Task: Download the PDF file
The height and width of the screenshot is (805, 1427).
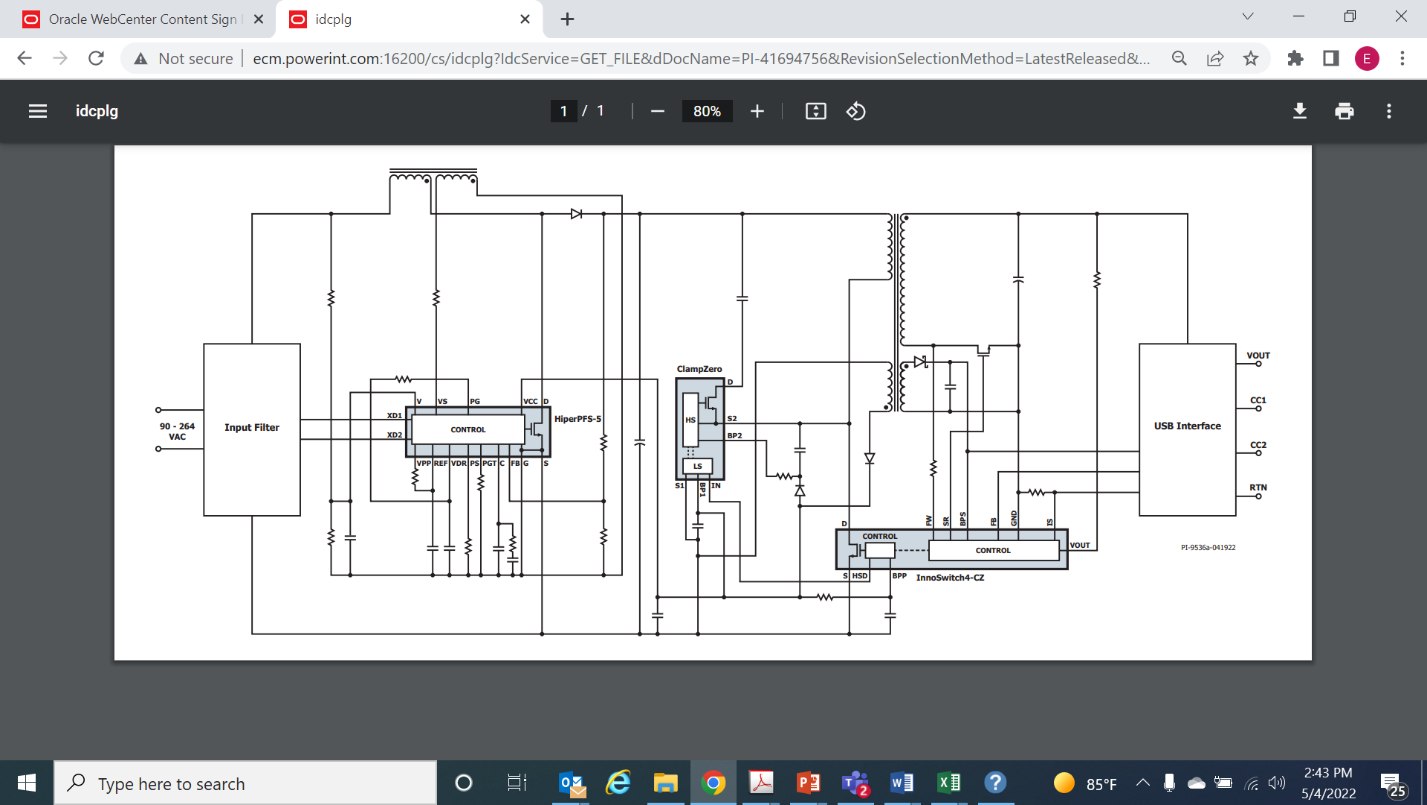Action: [1299, 111]
